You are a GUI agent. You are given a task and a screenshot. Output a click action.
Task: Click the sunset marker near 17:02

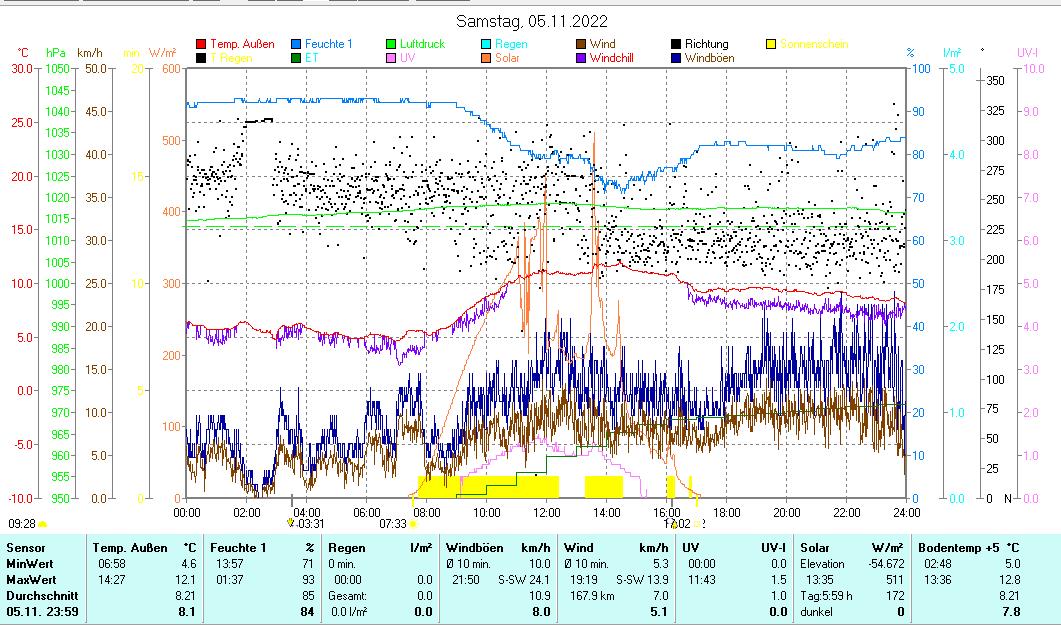[697, 524]
